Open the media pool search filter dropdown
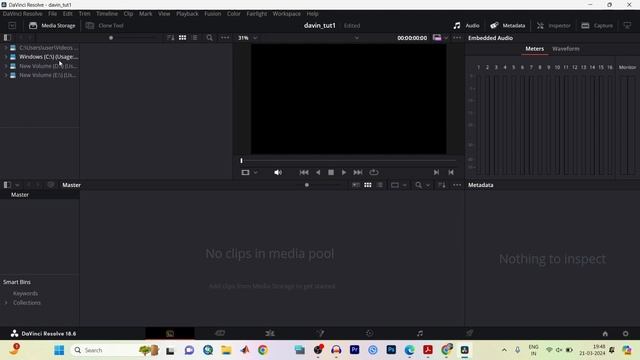640x360 pixels. (428, 185)
